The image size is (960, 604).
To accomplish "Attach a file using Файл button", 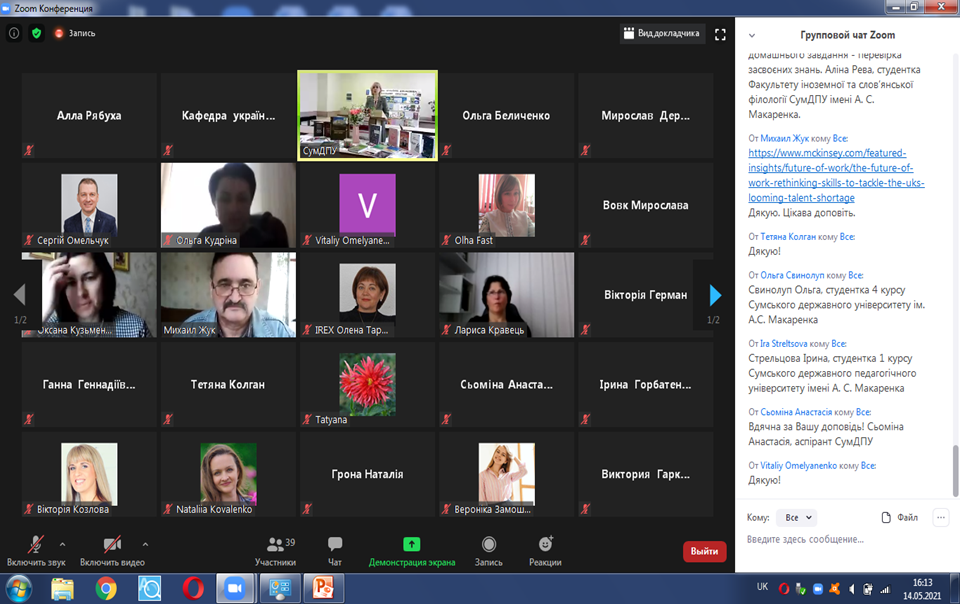I will tap(900, 518).
